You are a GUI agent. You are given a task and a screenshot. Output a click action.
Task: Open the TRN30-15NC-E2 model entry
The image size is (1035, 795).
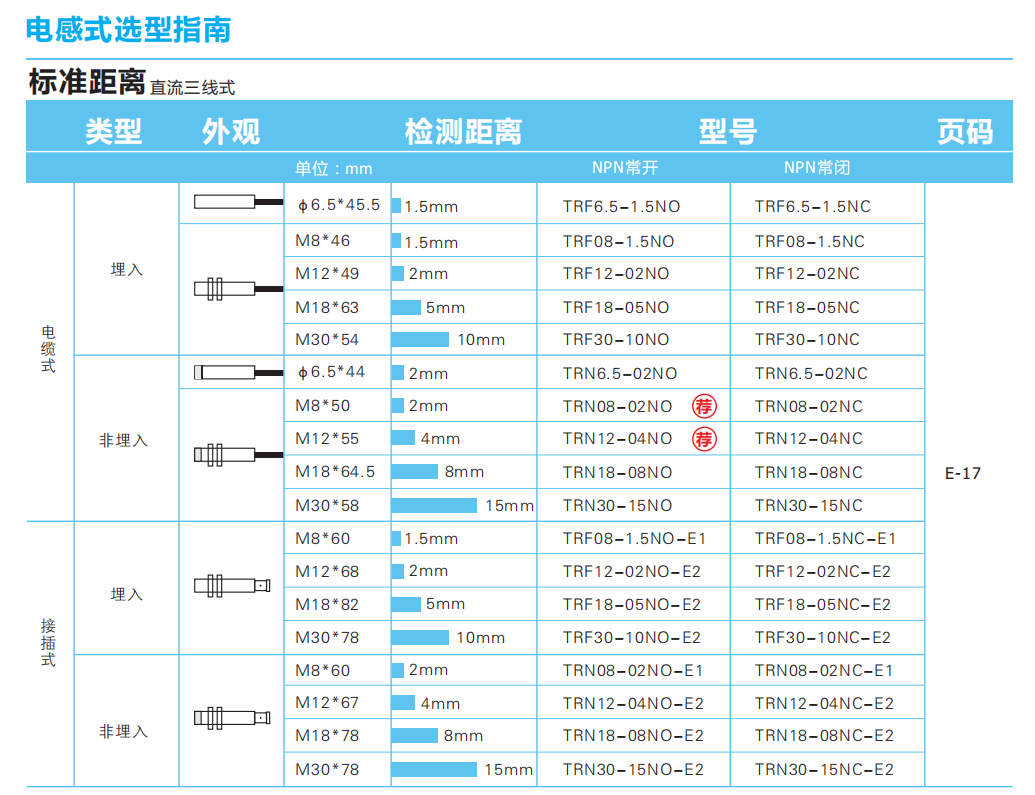[x=824, y=769]
